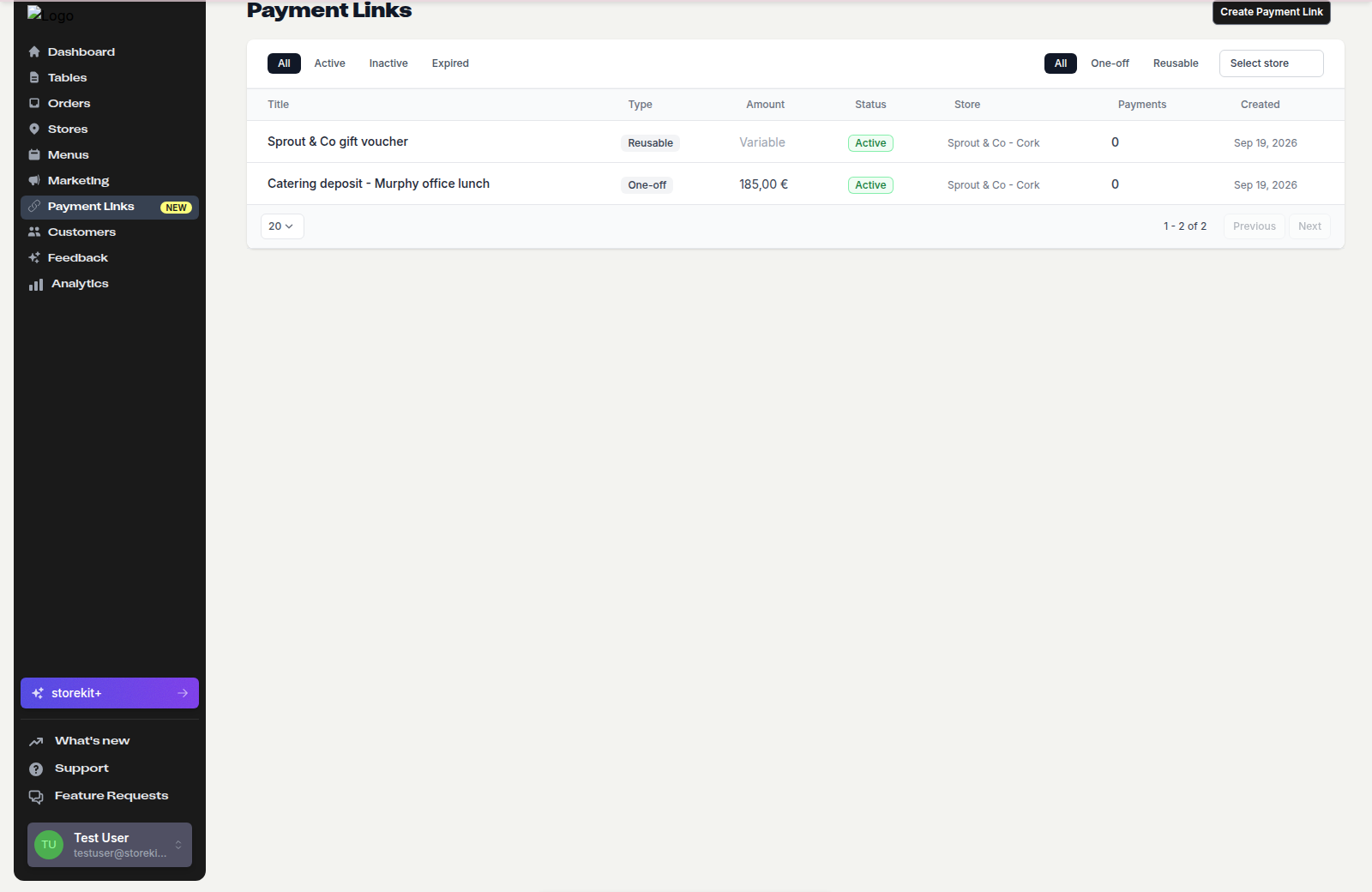Screen dimensions: 1372x892
Task: Go to the Tables page
Action: tap(110, 78)
